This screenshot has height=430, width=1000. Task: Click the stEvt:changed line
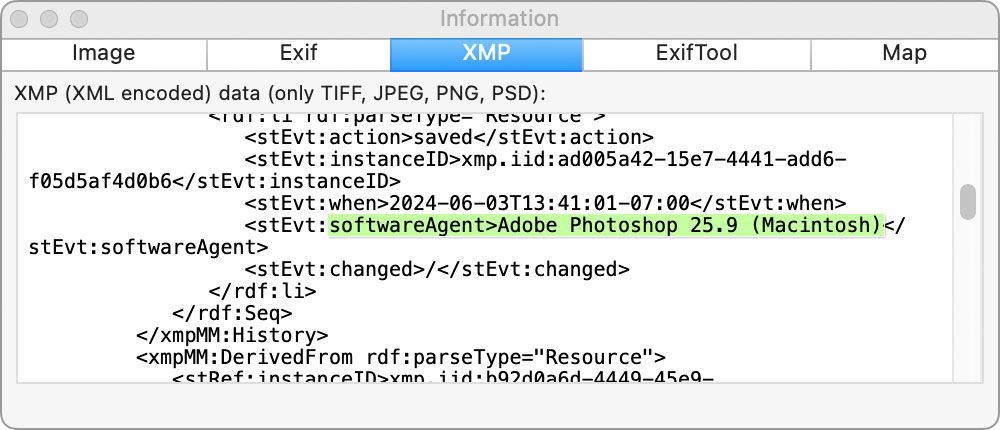pyautogui.click(x=437, y=269)
